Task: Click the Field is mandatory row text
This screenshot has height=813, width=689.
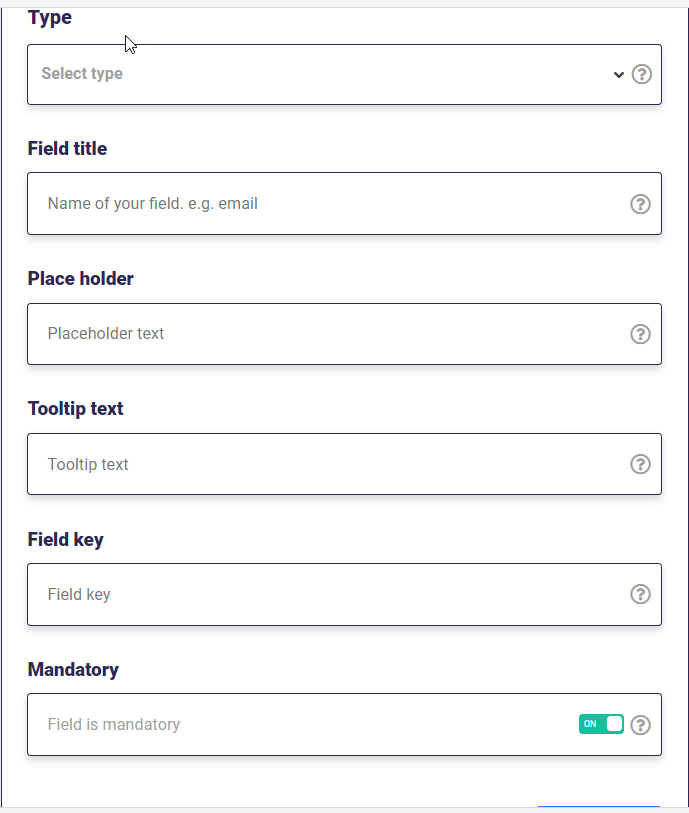Action: click(114, 724)
